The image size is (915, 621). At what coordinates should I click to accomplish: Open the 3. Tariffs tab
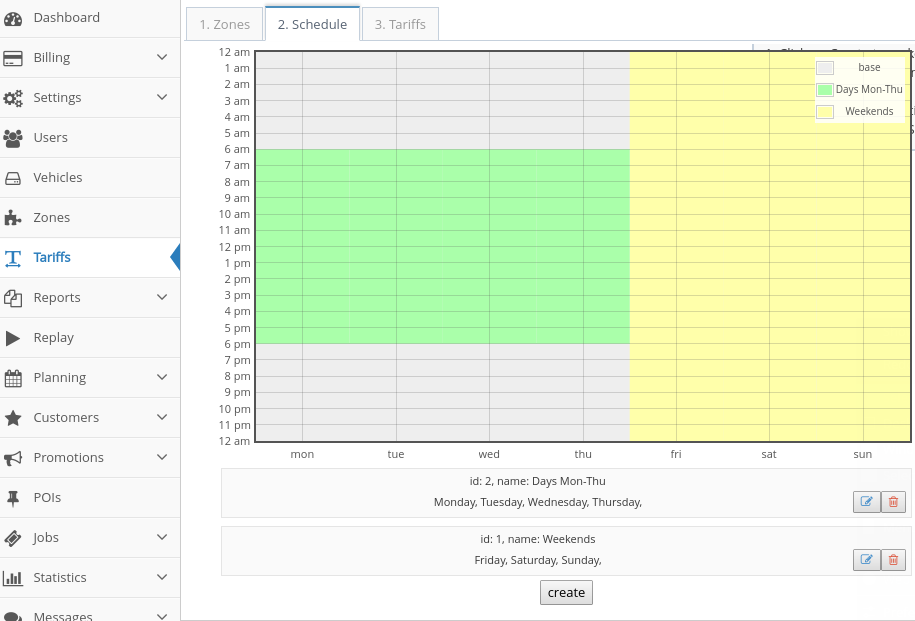400,24
